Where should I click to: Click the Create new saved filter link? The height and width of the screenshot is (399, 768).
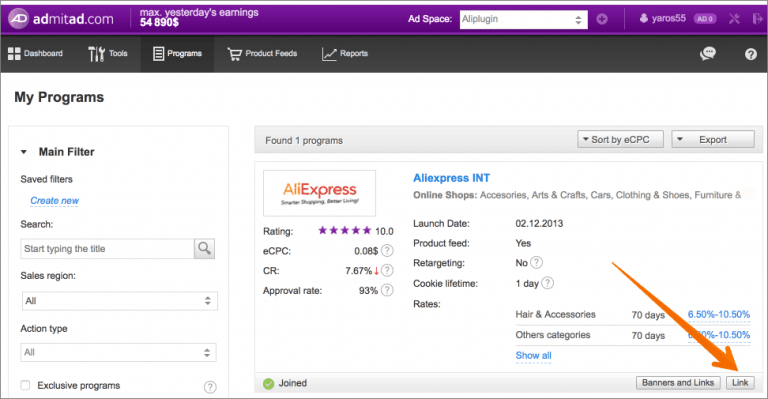coord(54,201)
